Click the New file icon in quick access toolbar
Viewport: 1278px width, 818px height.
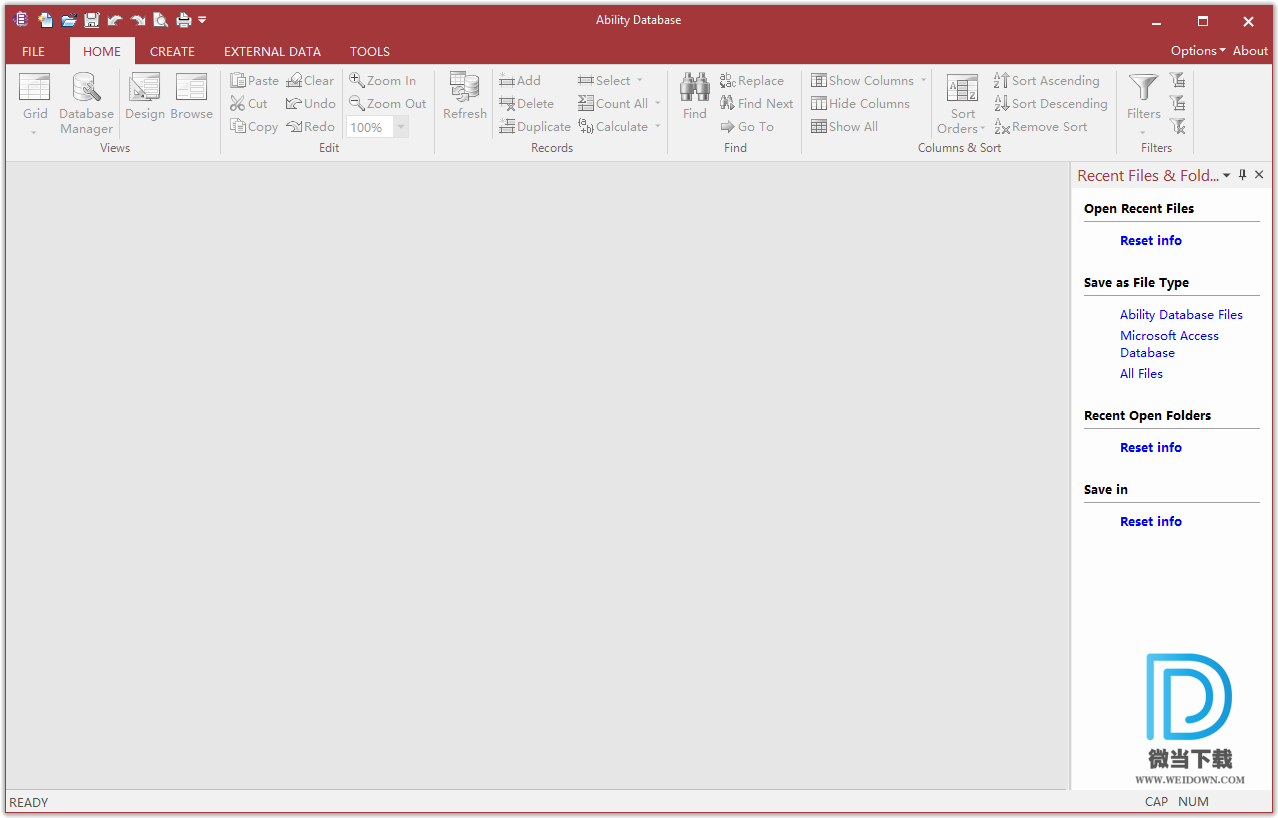[45, 20]
